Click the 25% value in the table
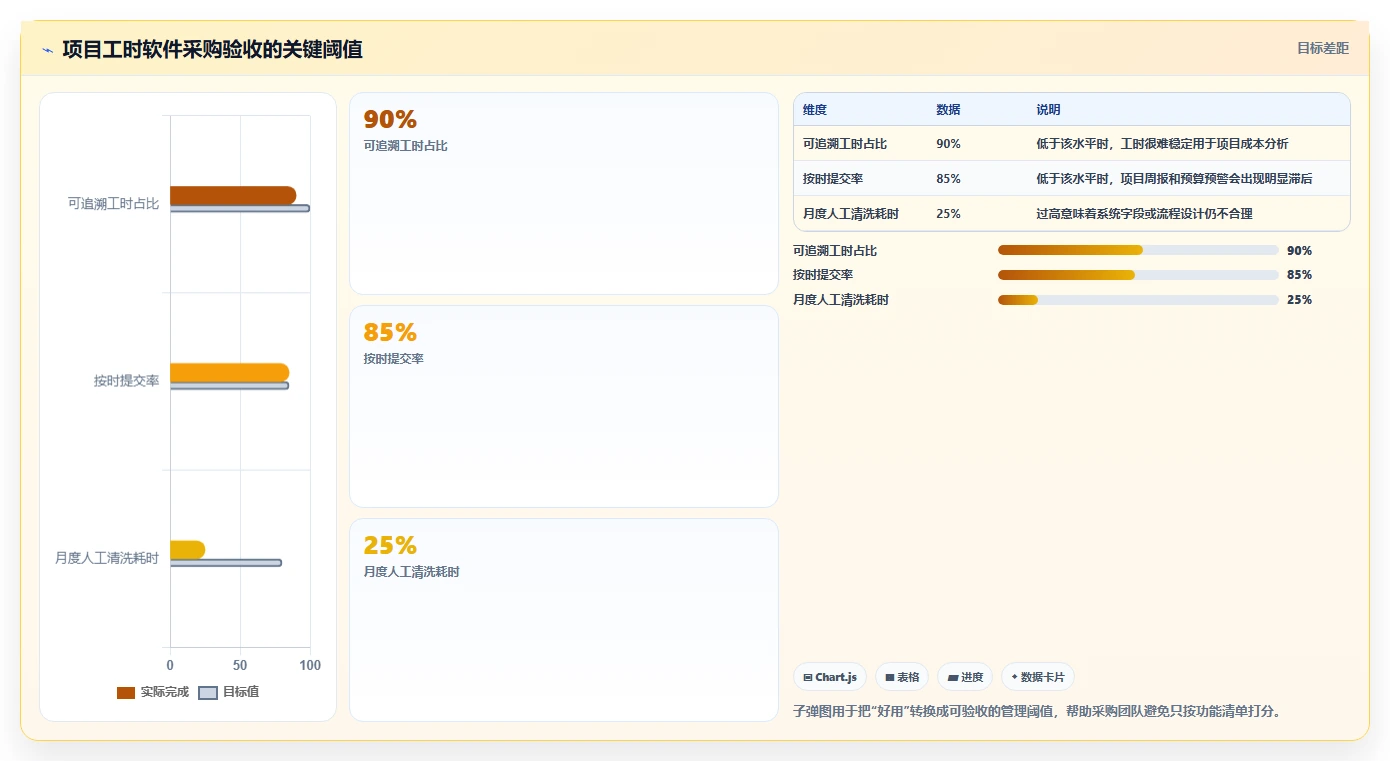The width and height of the screenshot is (1390, 761). point(948,214)
